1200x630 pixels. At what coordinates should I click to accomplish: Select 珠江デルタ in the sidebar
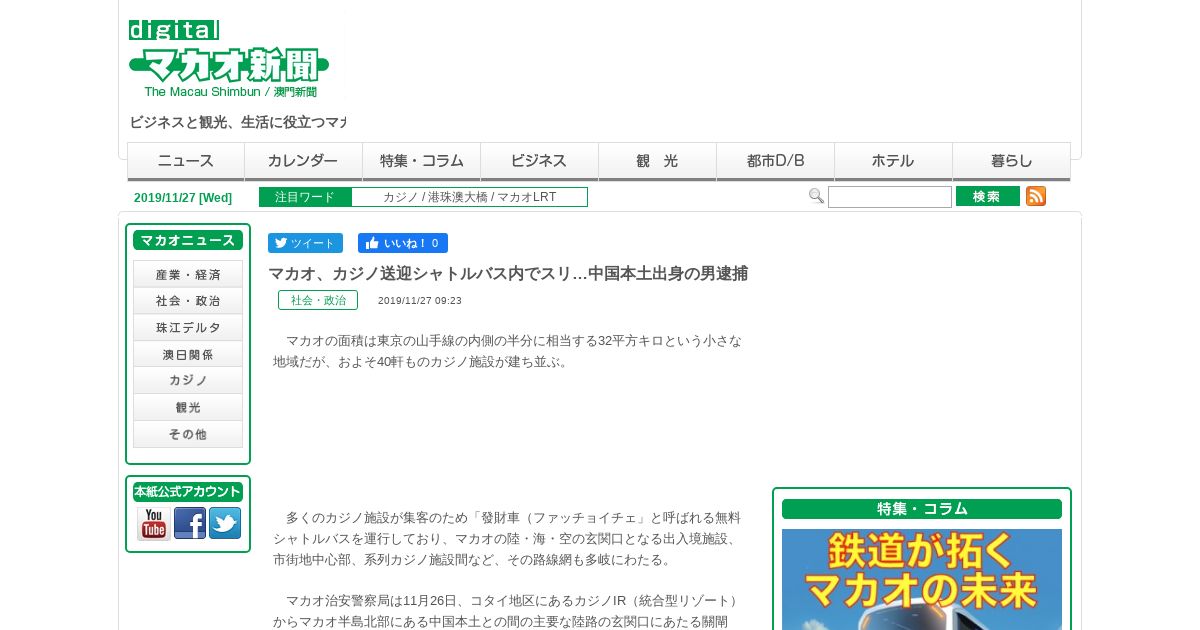[188, 327]
